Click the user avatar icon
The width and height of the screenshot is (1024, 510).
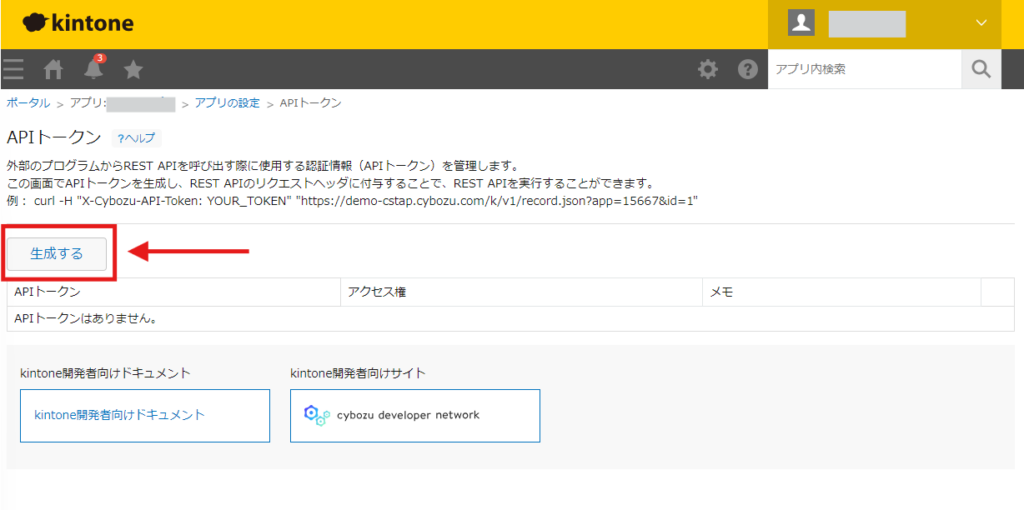pyautogui.click(x=801, y=24)
